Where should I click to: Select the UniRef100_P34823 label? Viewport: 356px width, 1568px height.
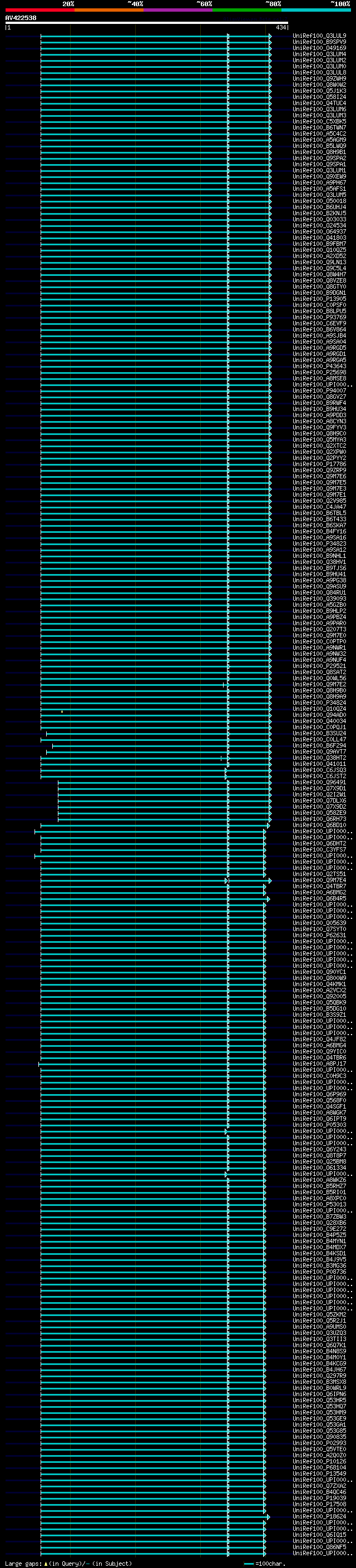click(319, 543)
